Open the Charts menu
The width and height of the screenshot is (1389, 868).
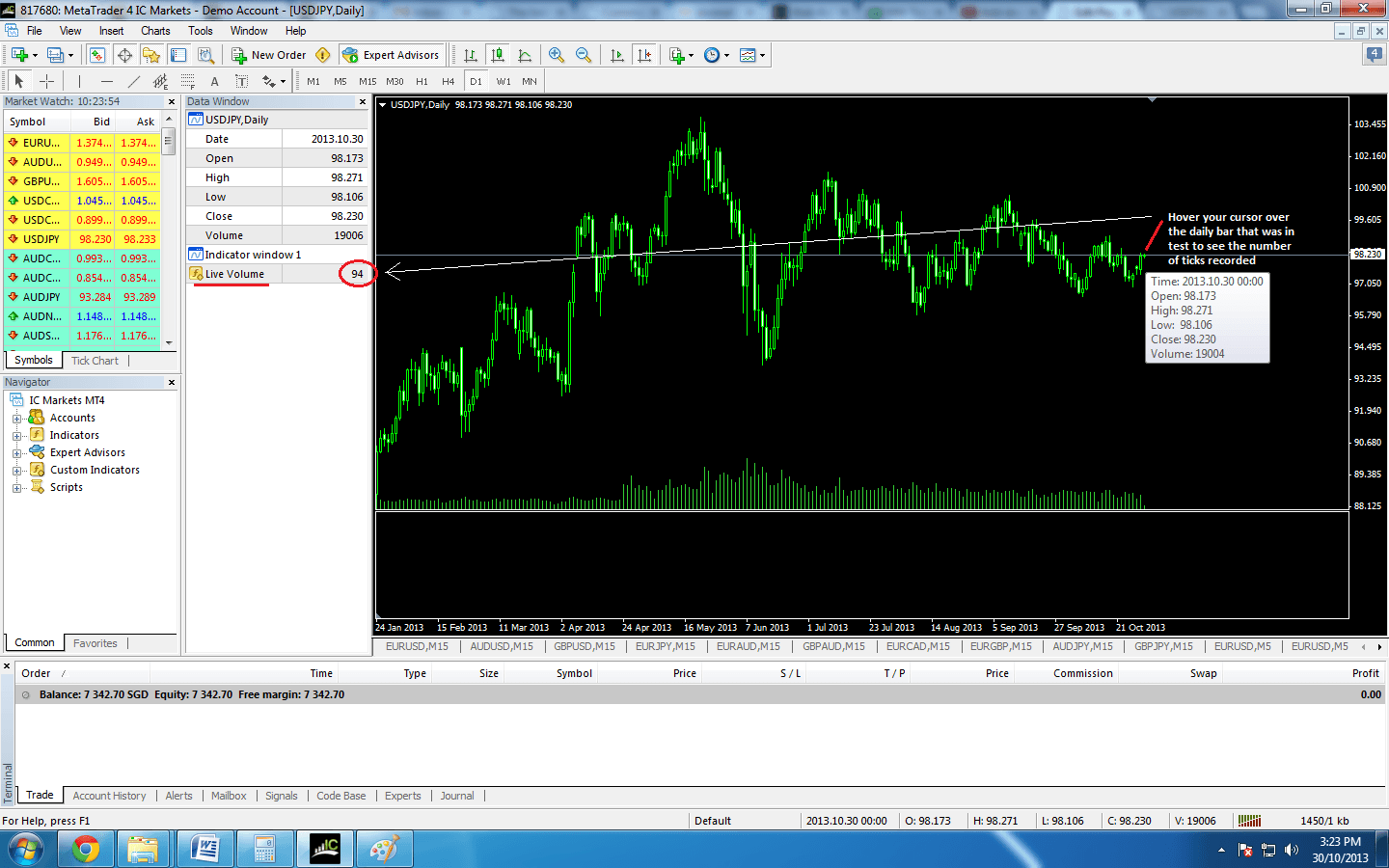tap(155, 30)
